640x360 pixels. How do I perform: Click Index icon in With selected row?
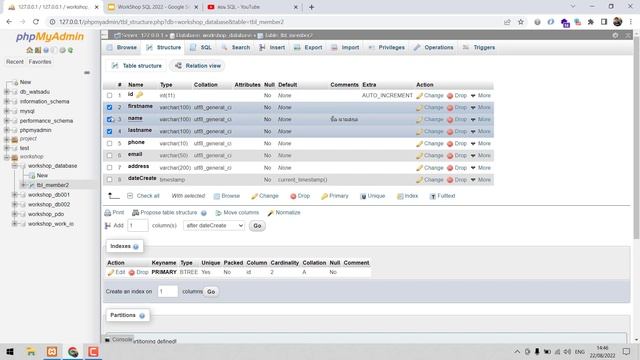[x=400, y=196]
